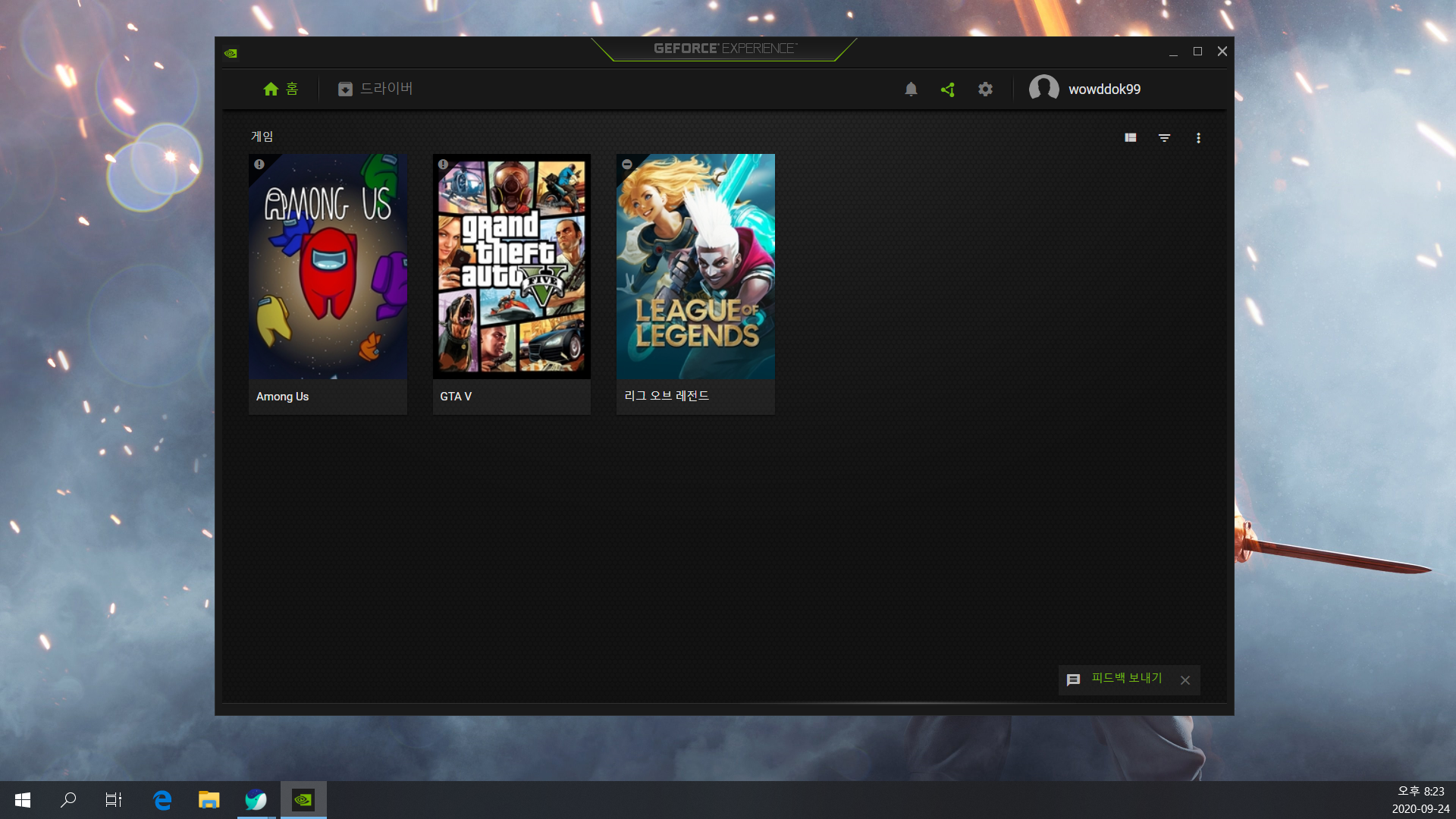Open File Explorer from the taskbar

[209, 800]
